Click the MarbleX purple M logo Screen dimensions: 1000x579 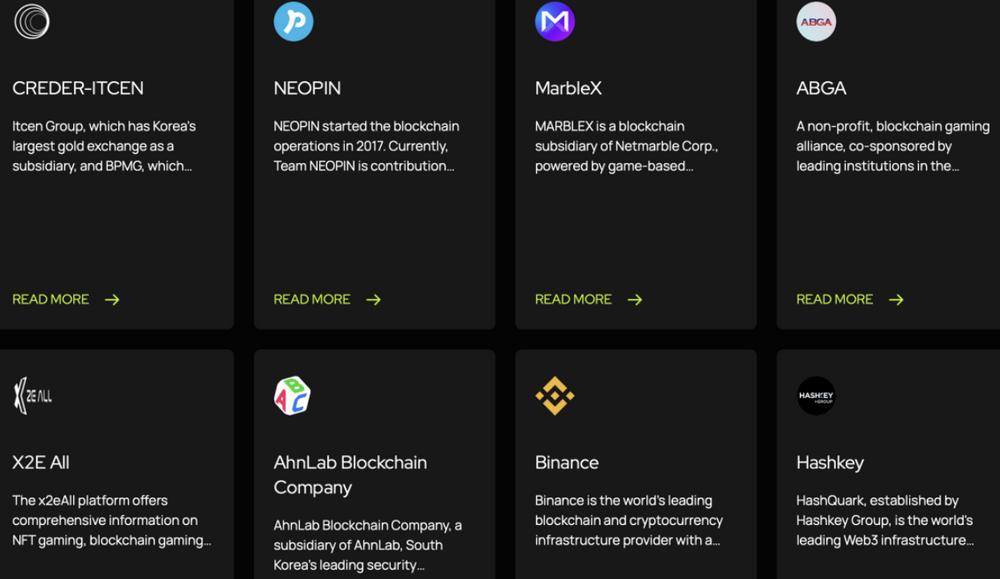[x=554, y=22]
